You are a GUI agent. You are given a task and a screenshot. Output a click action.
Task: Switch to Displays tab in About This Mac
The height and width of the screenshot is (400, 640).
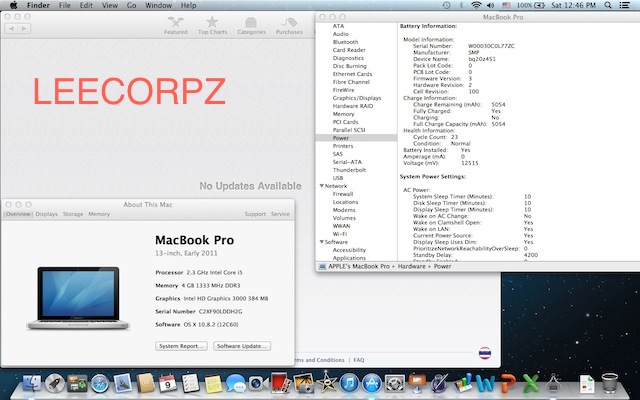47,214
